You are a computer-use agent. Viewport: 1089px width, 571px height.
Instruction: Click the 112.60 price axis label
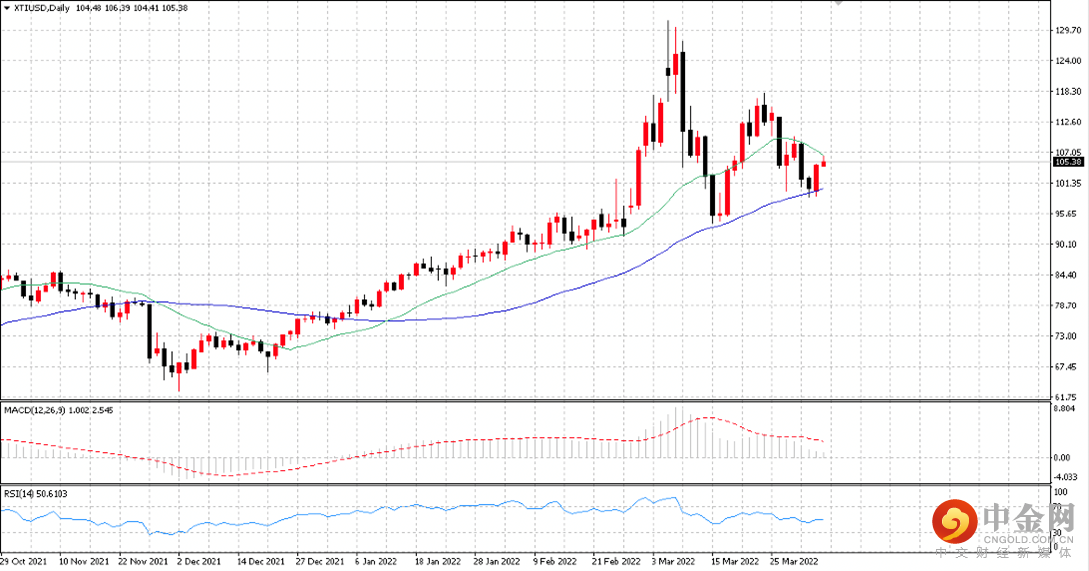tap(1068, 122)
